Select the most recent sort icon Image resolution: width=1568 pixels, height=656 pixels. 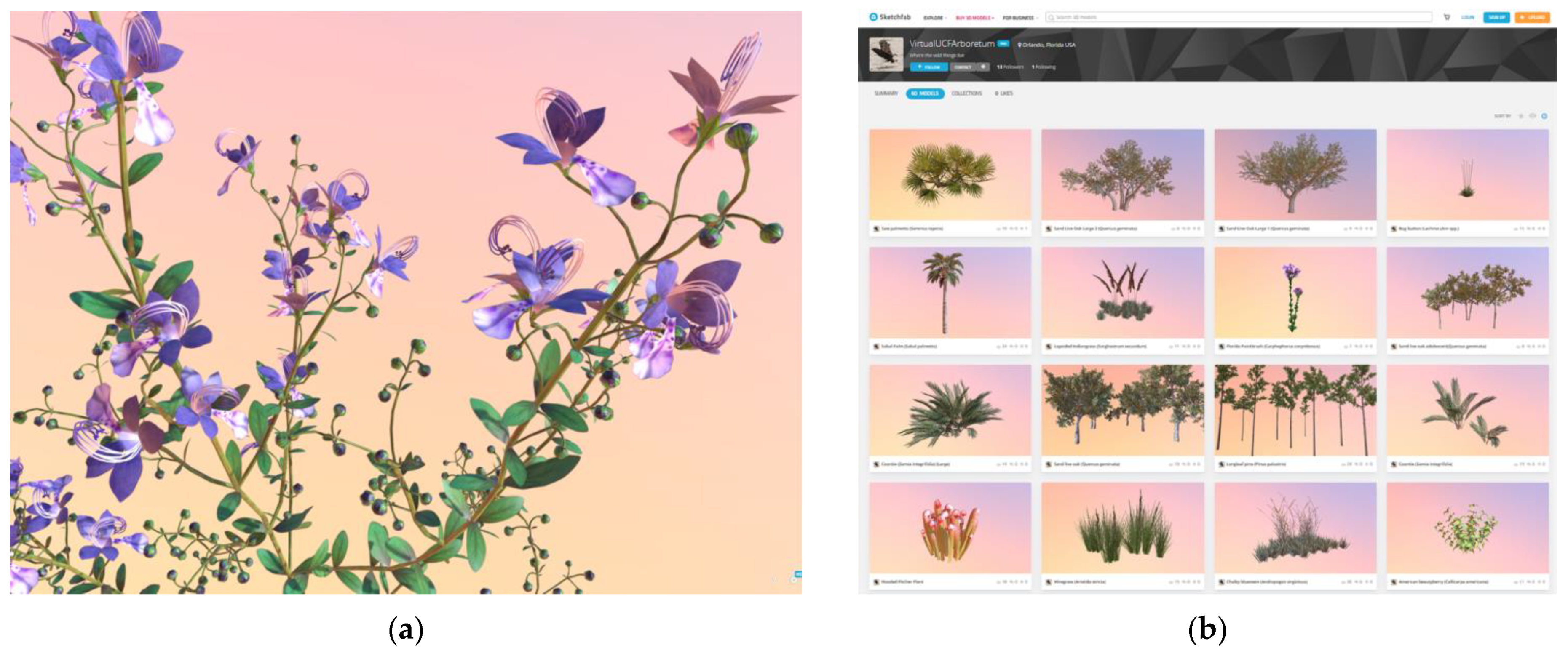click(x=1544, y=116)
